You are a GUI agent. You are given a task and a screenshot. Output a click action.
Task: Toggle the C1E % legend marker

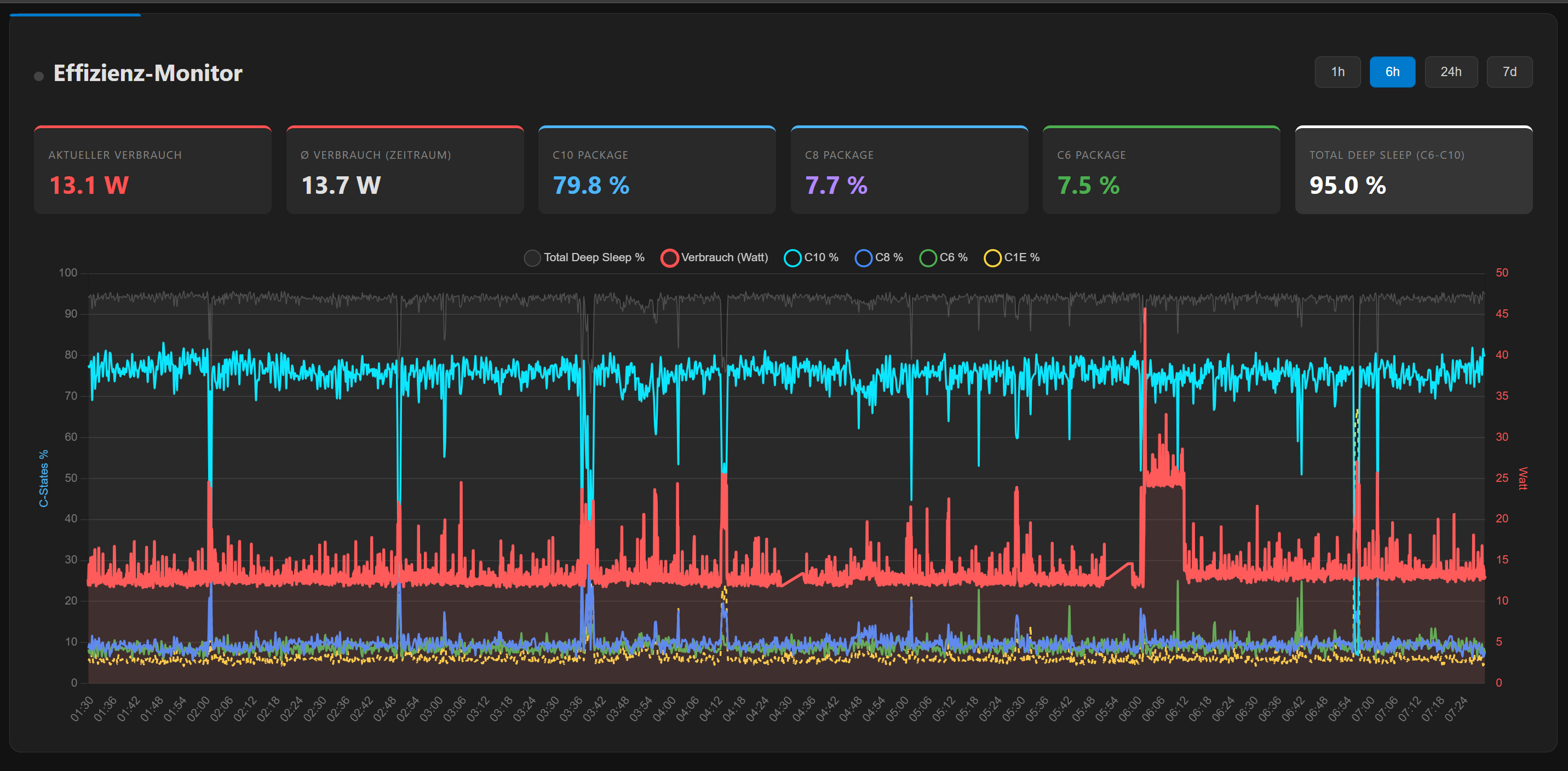(x=992, y=258)
